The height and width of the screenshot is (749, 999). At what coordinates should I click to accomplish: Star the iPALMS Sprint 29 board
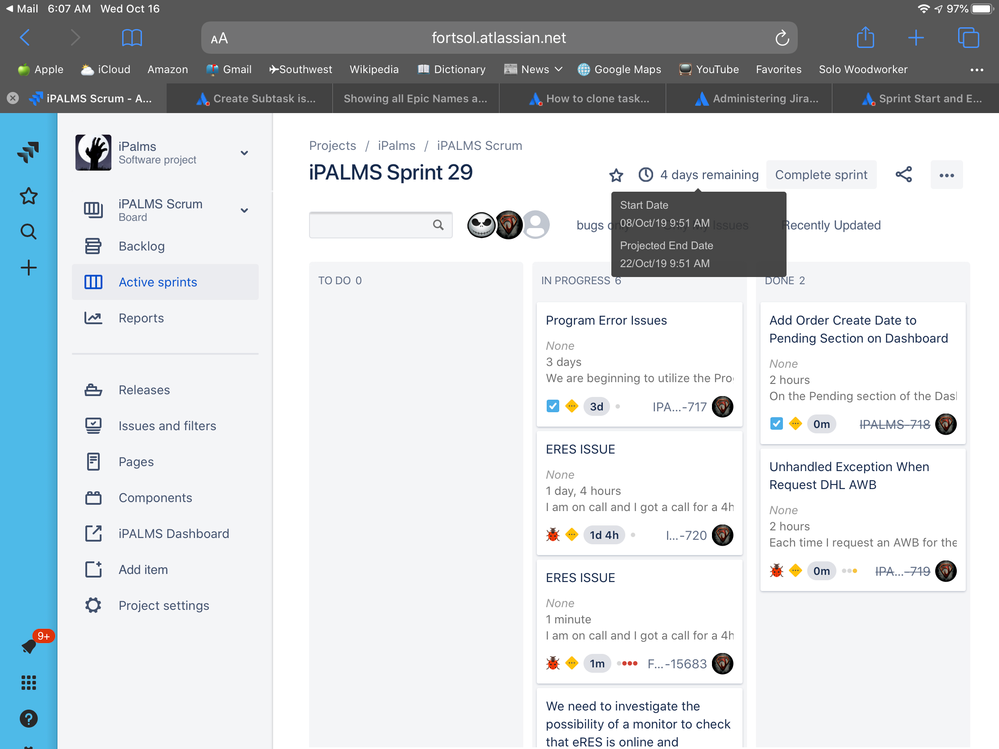[615, 175]
